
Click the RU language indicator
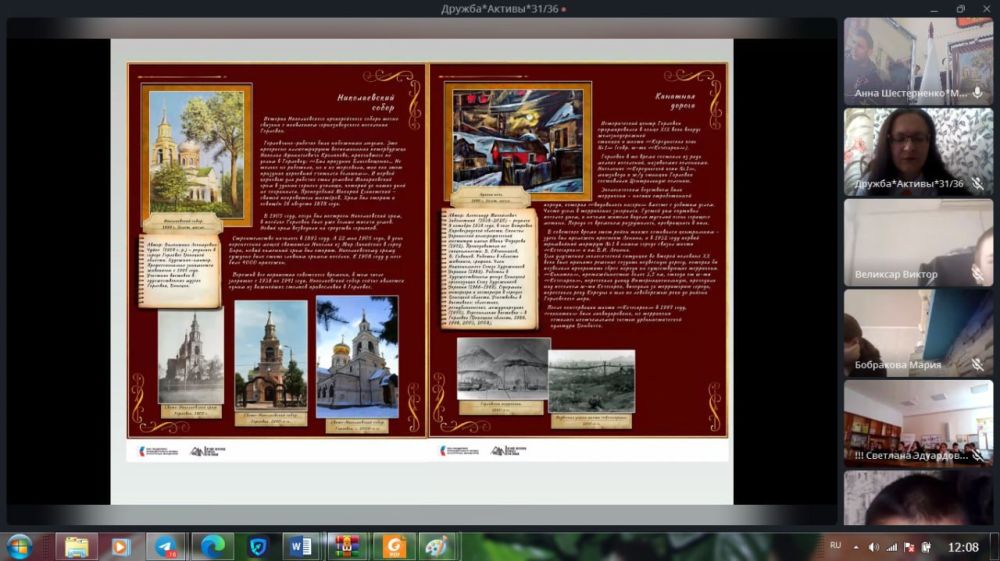835,546
